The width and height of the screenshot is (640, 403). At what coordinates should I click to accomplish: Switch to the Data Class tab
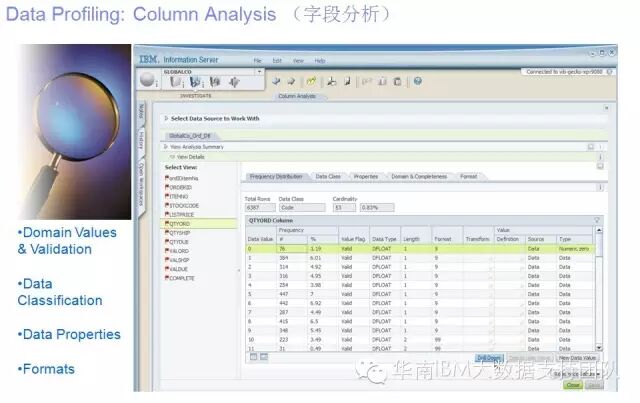click(328, 176)
